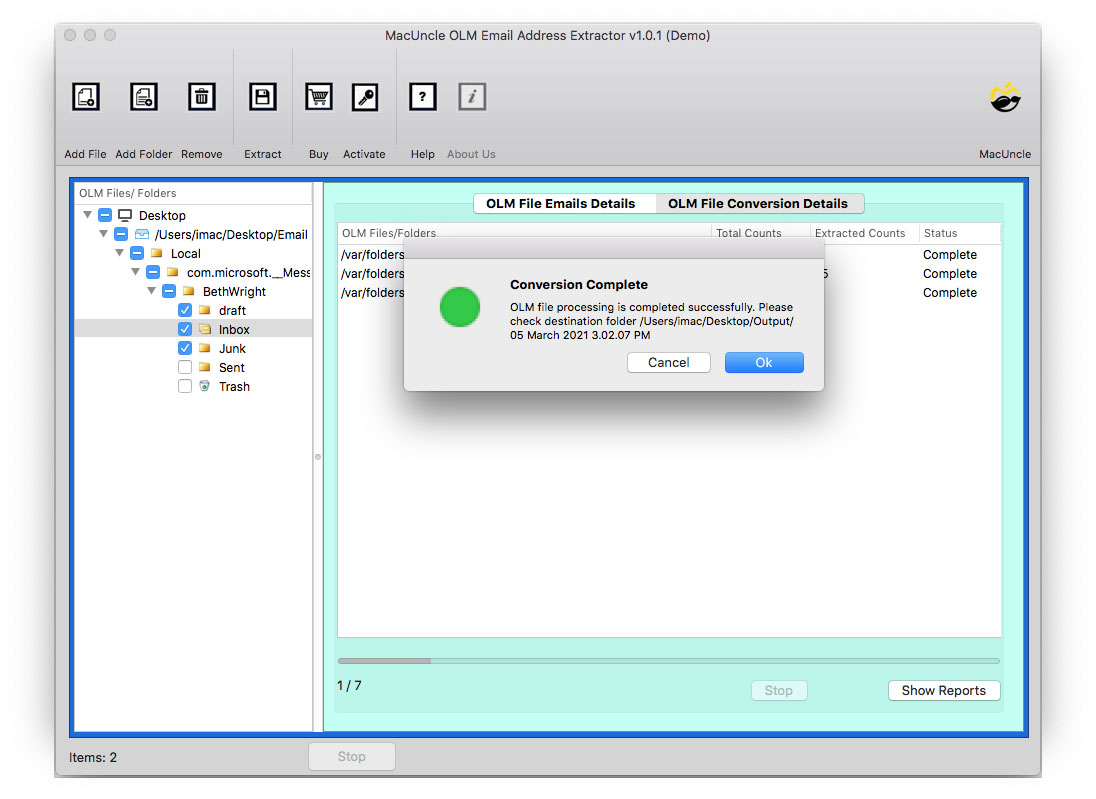This screenshot has height=799, width=1096.
Task: Click the Stop button beside Show Reports
Action: pos(779,690)
